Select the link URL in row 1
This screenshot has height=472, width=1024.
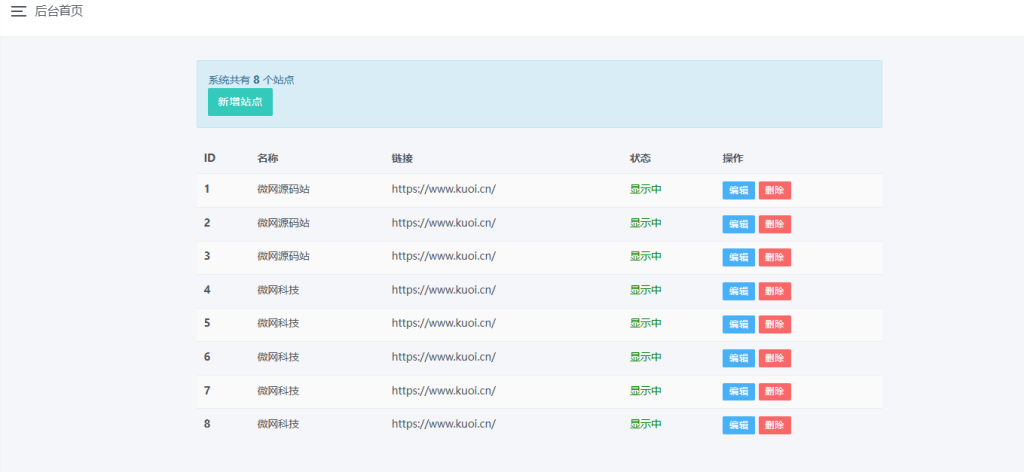point(443,189)
